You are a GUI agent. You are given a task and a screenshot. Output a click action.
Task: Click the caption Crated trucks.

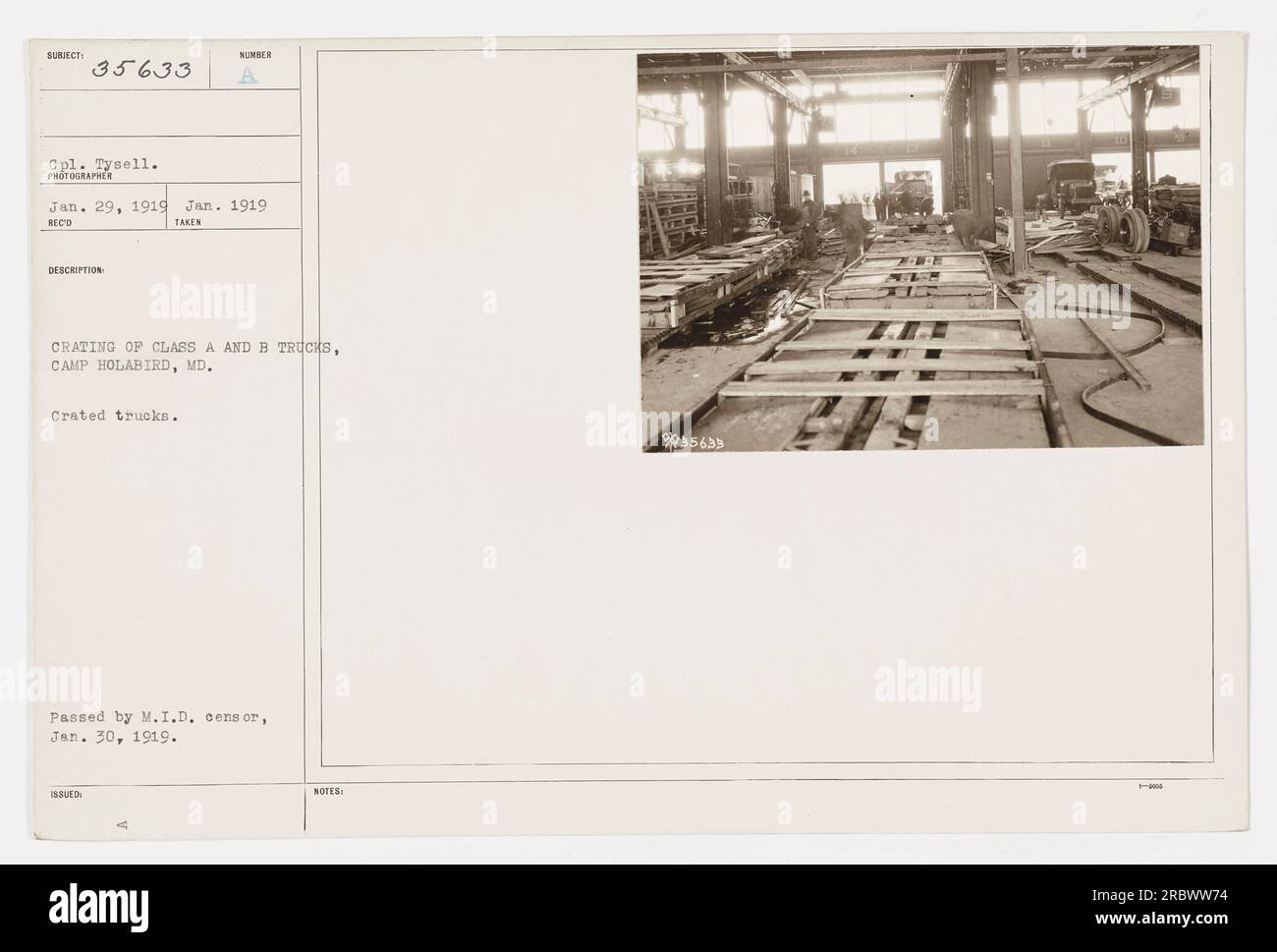click(117, 416)
